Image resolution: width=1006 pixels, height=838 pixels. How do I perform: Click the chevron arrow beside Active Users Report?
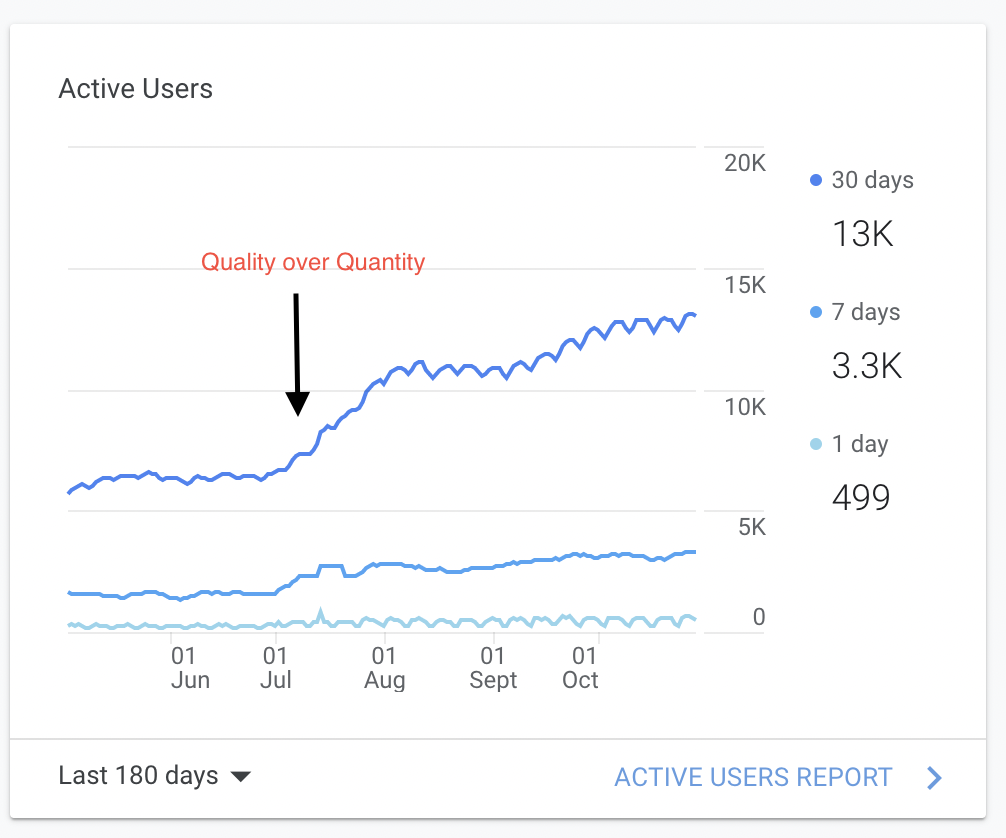coord(934,778)
